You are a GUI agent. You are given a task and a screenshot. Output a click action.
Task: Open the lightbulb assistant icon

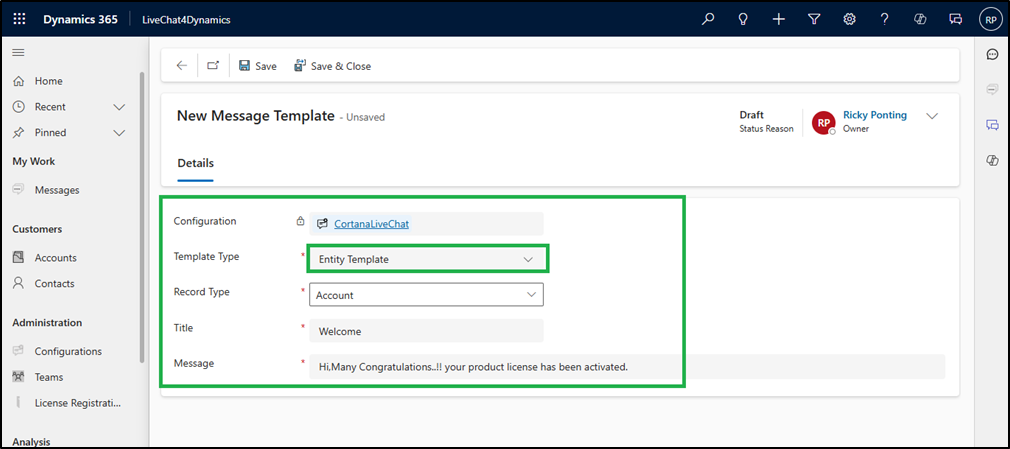click(743, 19)
